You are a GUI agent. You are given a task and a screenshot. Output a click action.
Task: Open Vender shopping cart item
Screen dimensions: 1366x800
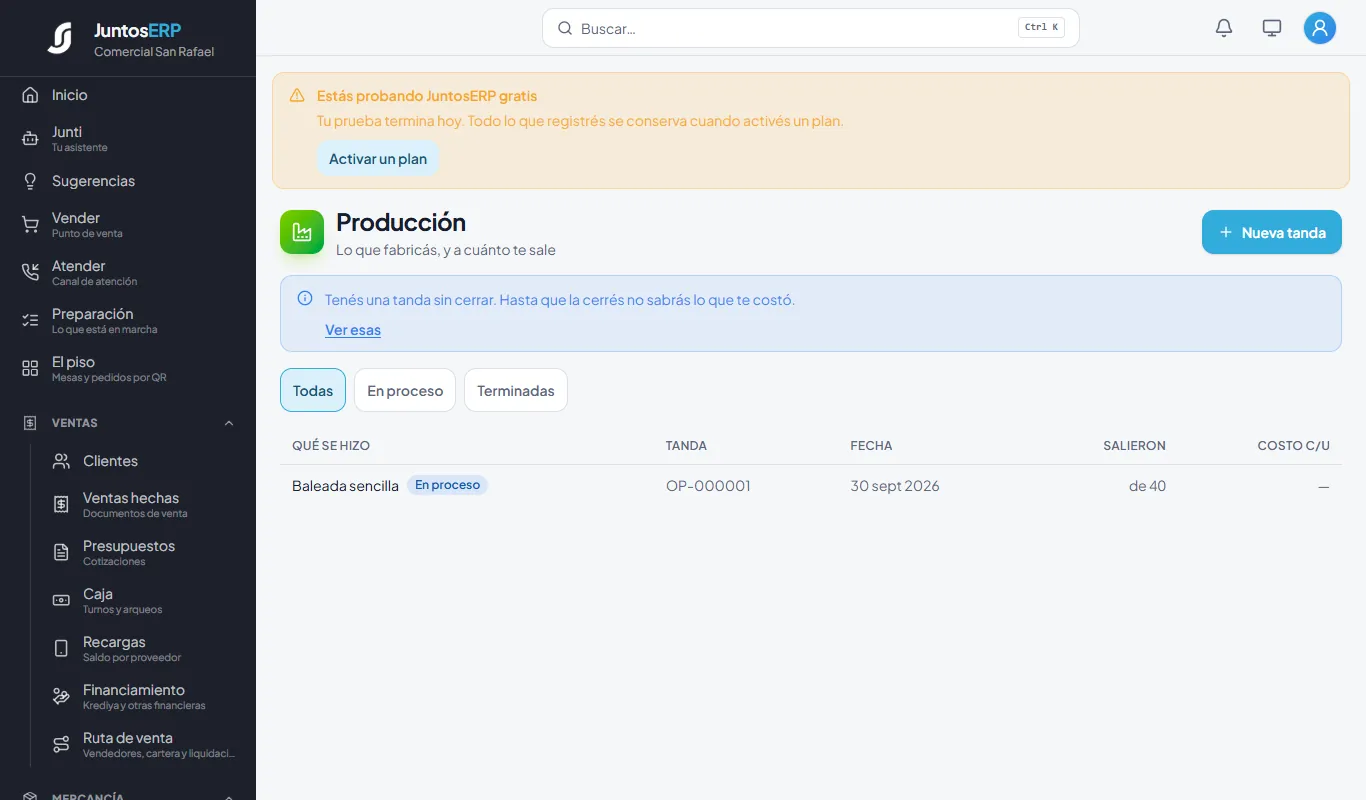(128, 224)
